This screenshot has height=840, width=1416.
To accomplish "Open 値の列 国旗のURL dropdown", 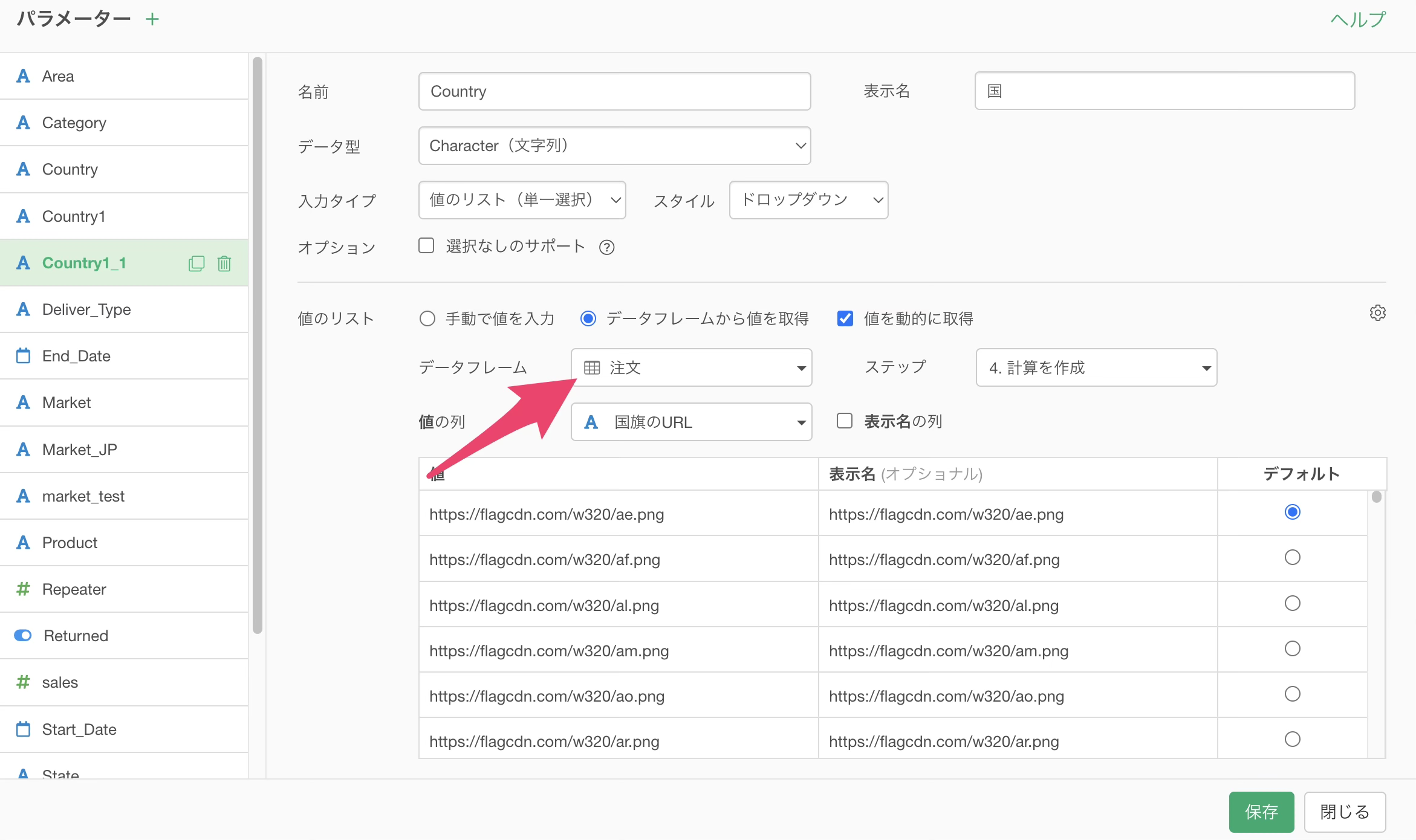I will pos(691,422).
